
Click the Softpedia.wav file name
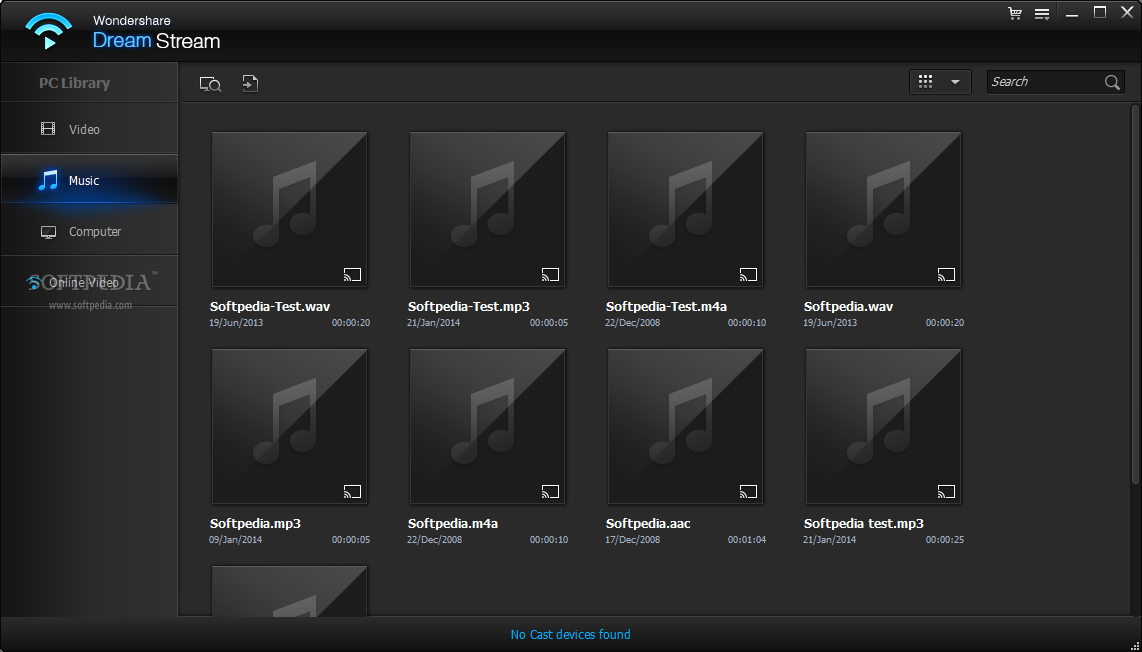(848, 307)
